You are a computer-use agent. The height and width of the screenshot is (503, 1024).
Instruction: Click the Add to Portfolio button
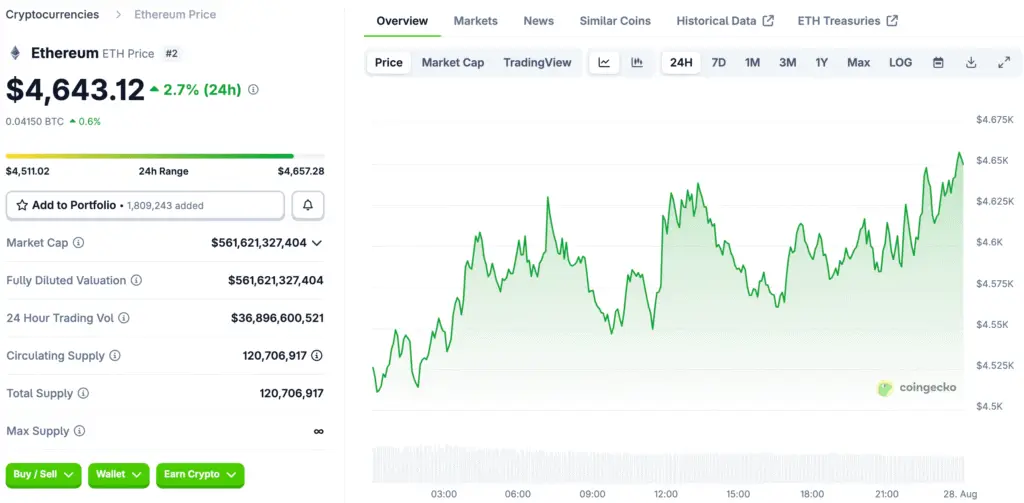point(145,205)
